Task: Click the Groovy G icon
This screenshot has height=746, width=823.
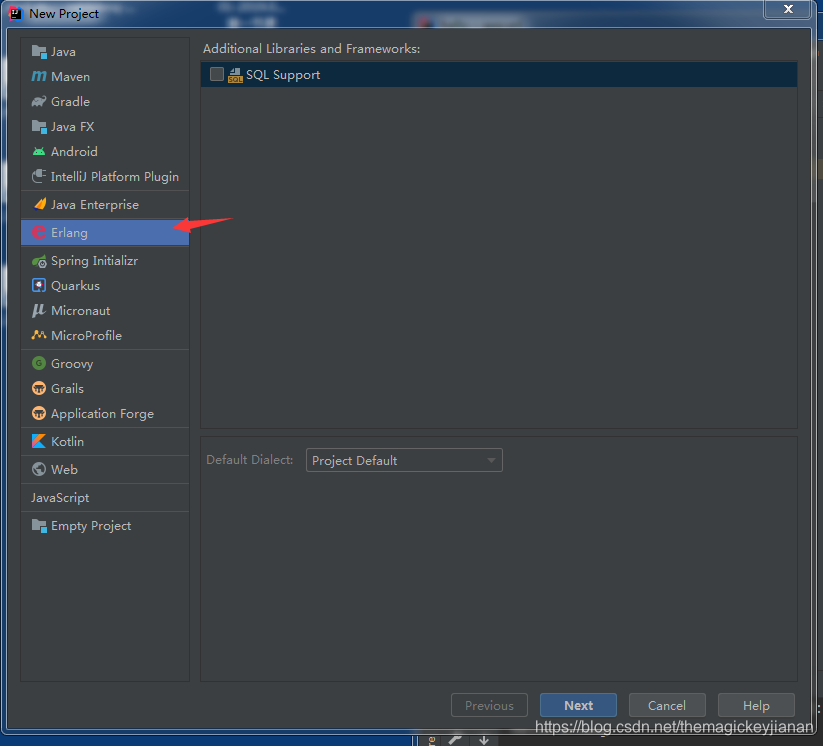Action: [39, 363]
